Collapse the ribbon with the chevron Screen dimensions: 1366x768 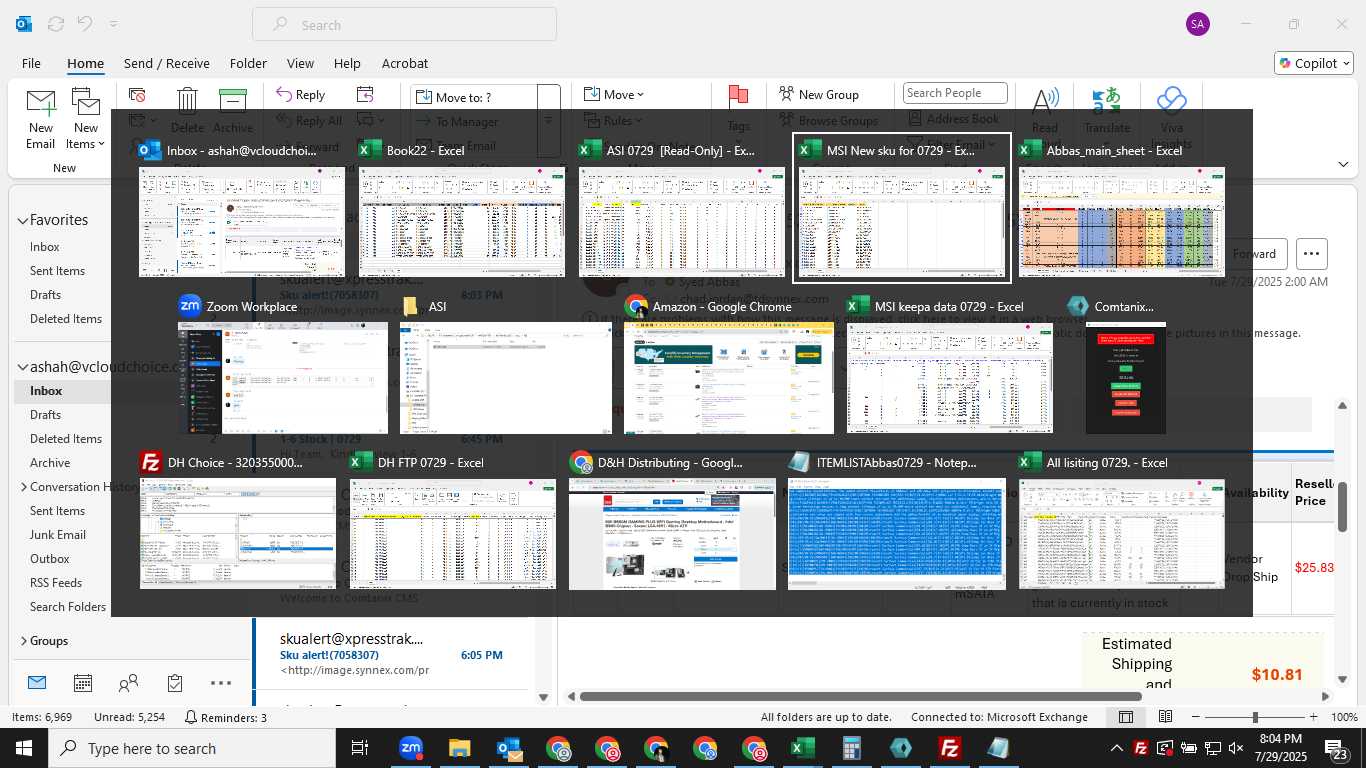tap(1343, 164)
